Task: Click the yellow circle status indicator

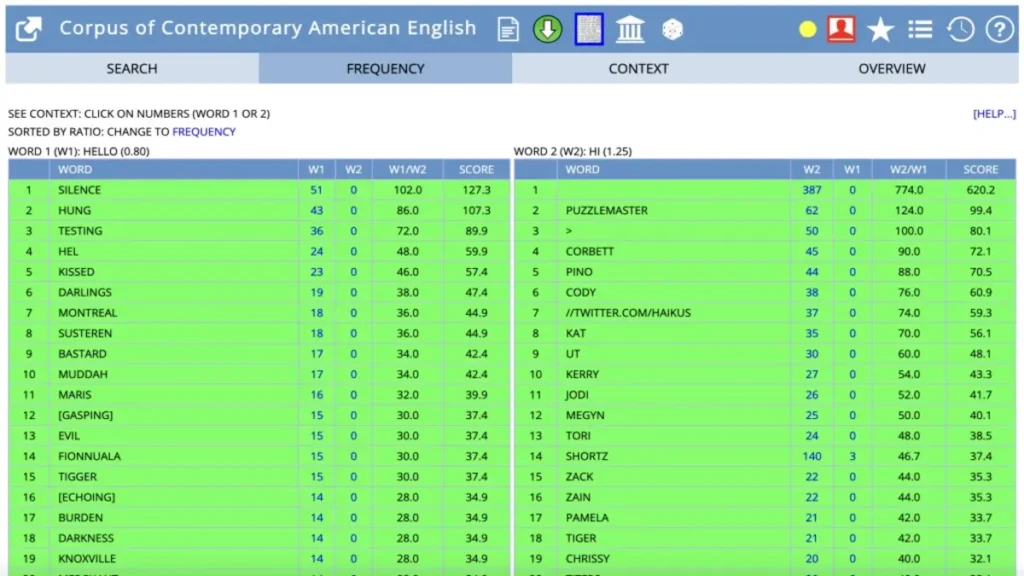Action: (807, 30)
